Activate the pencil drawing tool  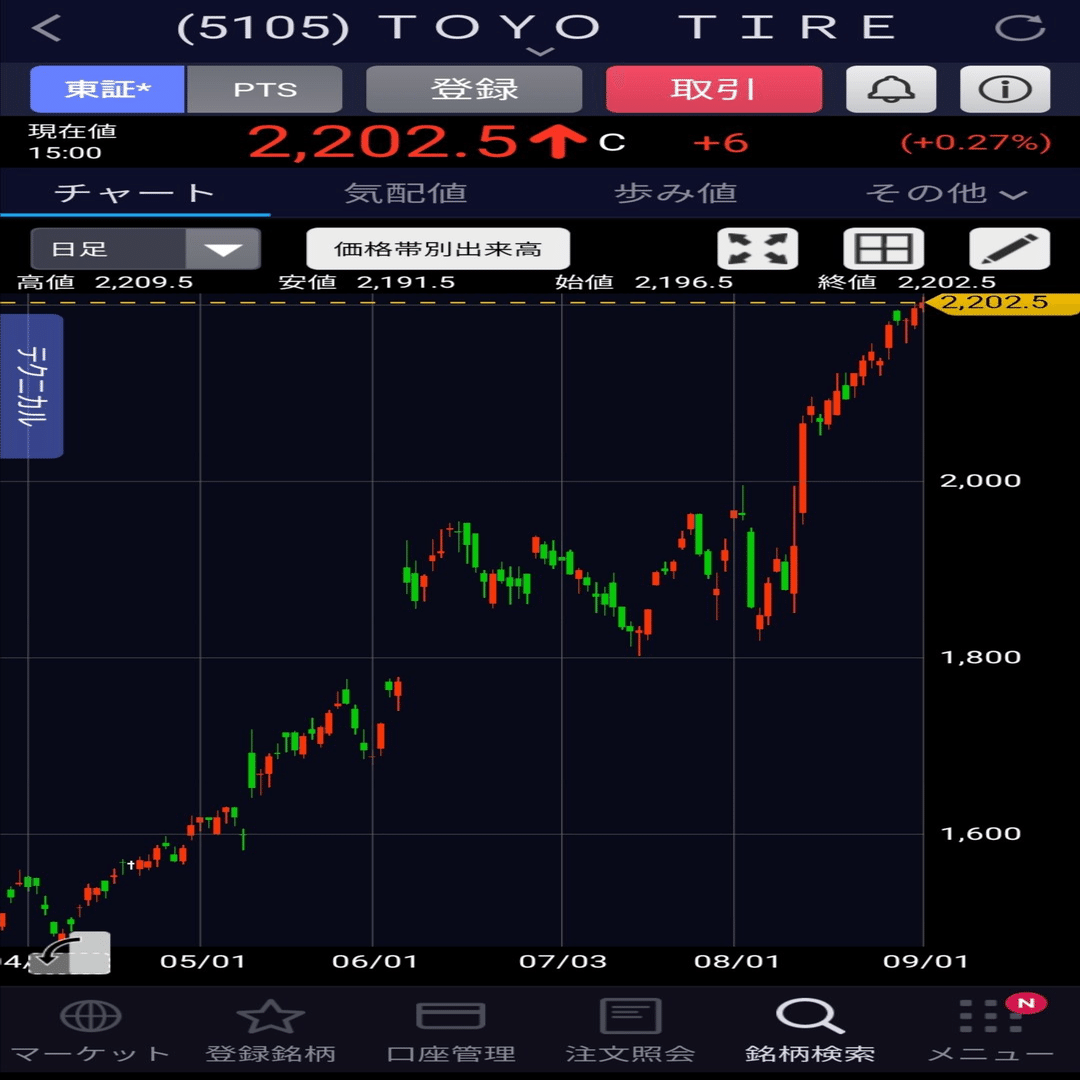(1010, 249)
